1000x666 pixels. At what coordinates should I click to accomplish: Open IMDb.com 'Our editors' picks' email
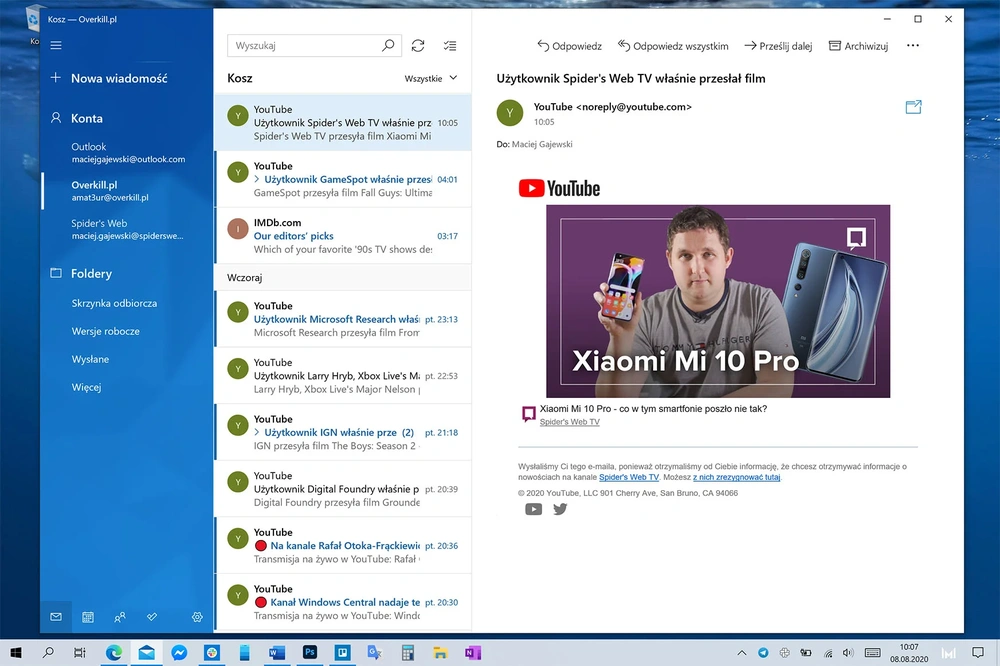point(344,235)
